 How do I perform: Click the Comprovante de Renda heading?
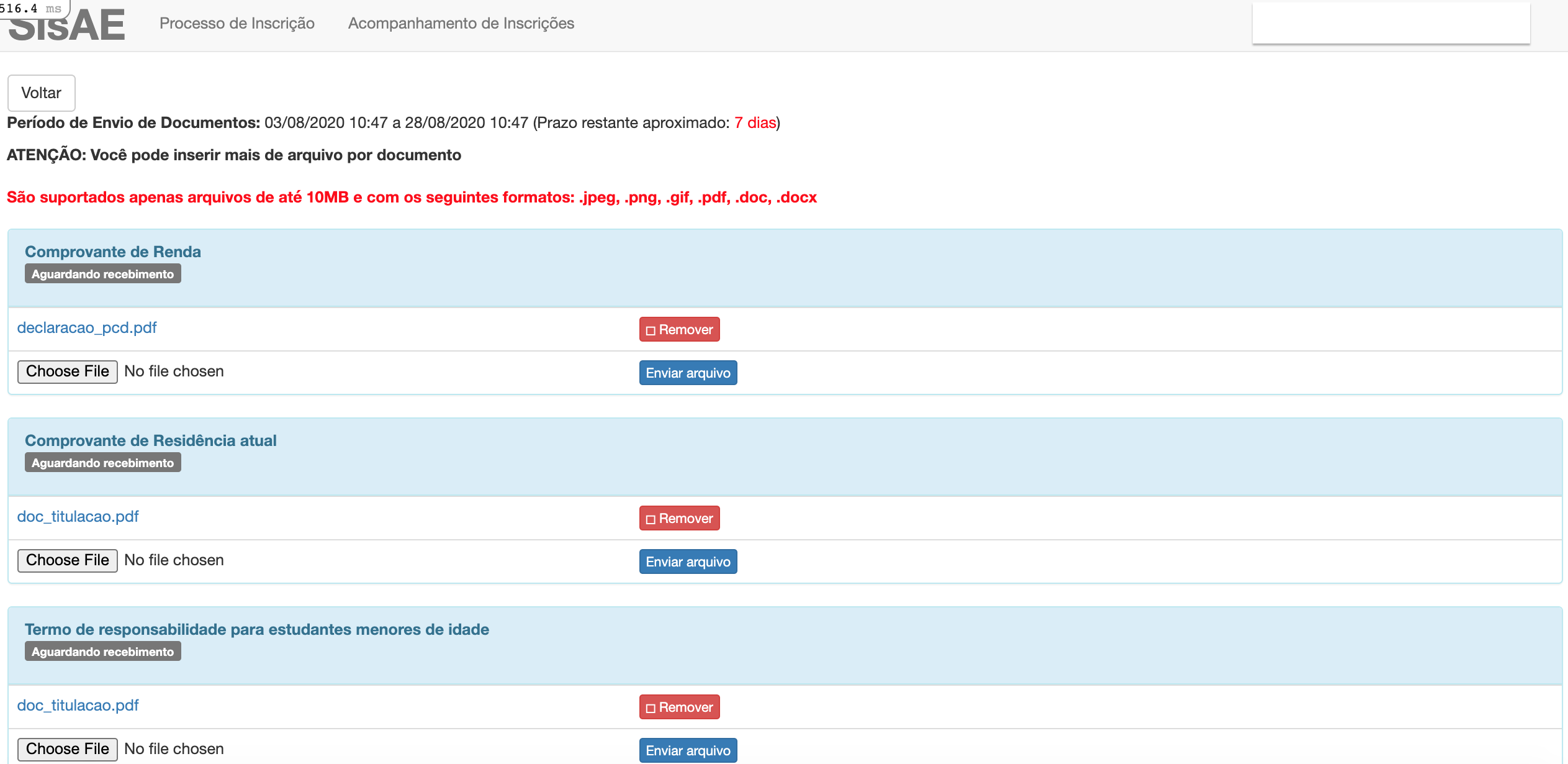113,252
